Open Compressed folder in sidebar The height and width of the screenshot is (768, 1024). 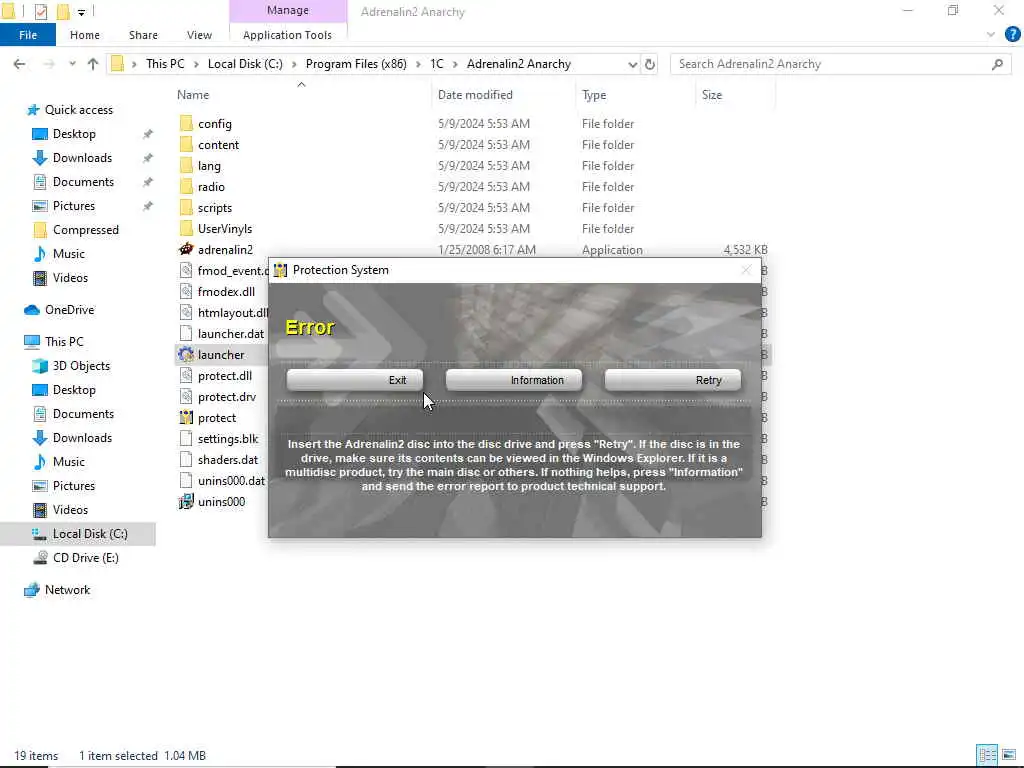(86, 230)
